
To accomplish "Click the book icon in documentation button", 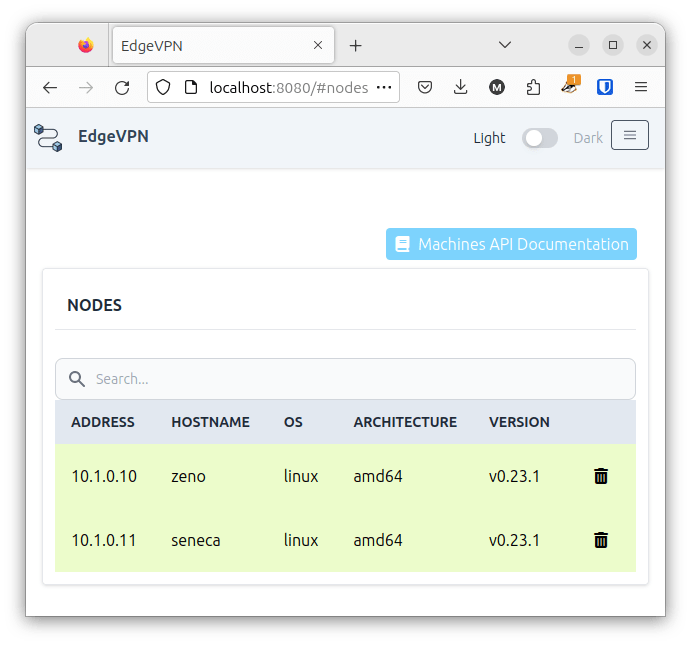I will coord(402,244).
